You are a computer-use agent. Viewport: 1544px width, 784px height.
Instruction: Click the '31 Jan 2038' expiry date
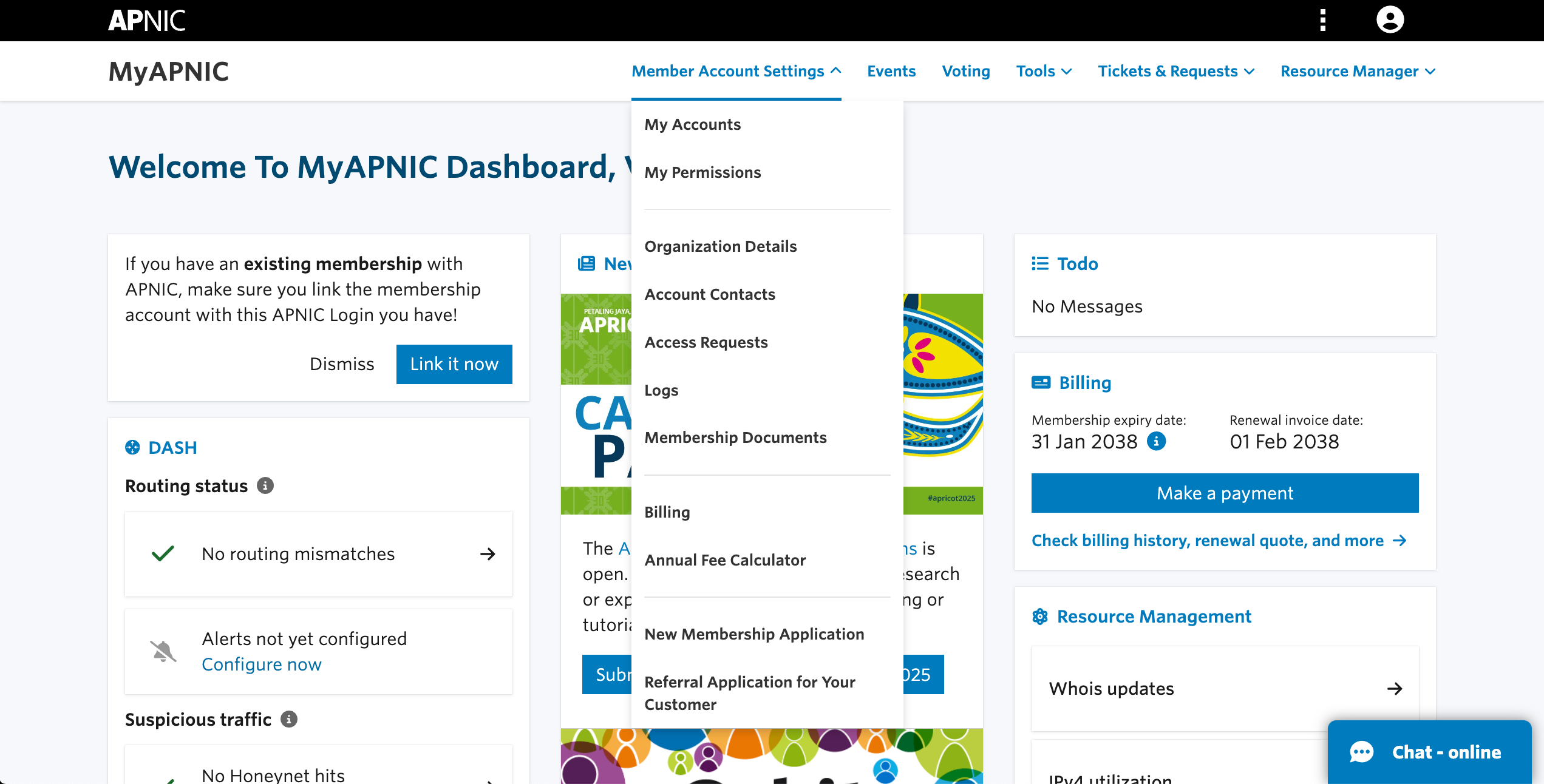tap(1084, 442)
